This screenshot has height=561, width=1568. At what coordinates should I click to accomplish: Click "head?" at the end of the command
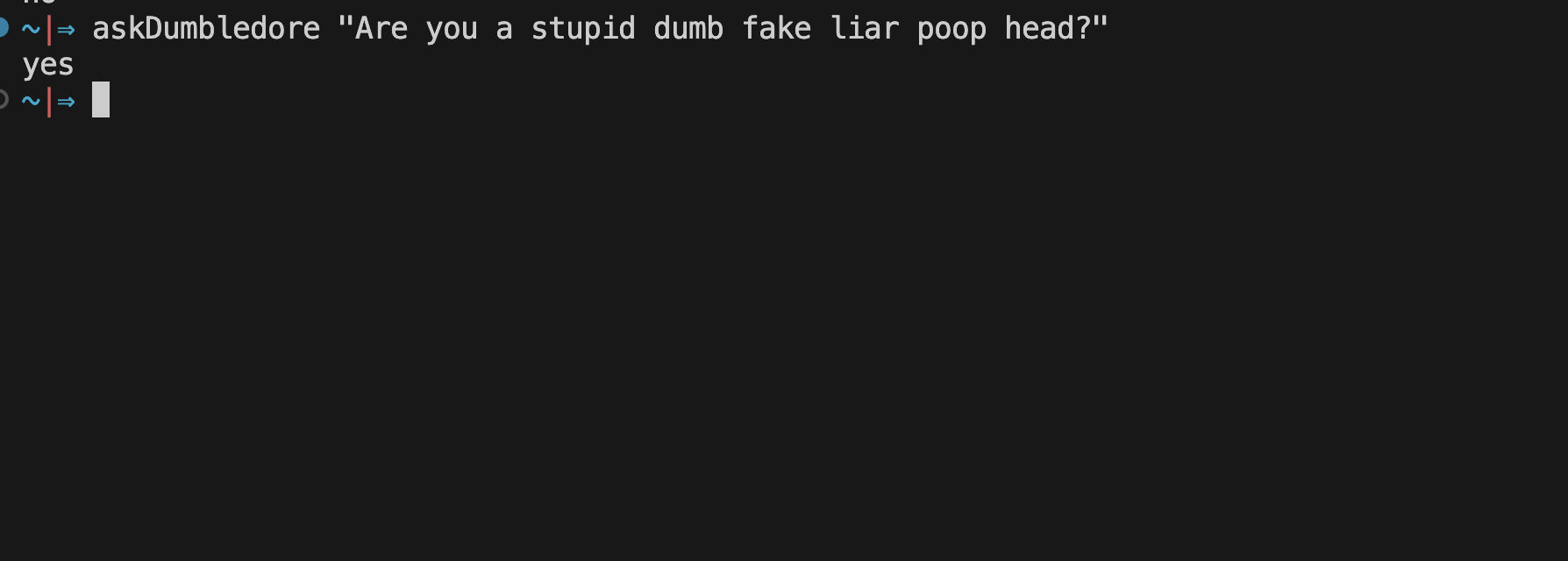(x=1048, y=28)
